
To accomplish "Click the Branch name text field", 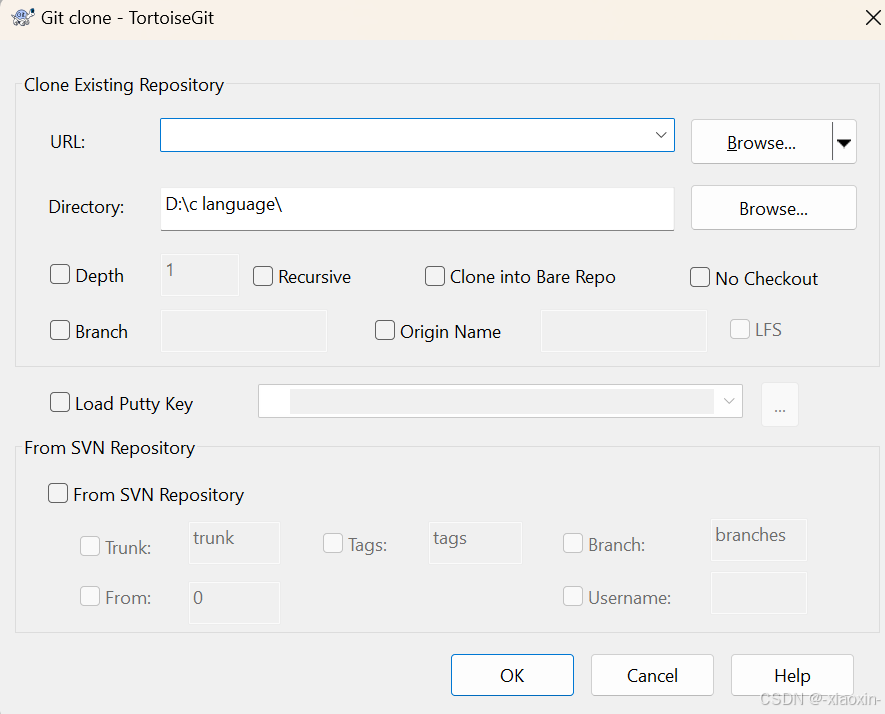I will click(244, 331).
